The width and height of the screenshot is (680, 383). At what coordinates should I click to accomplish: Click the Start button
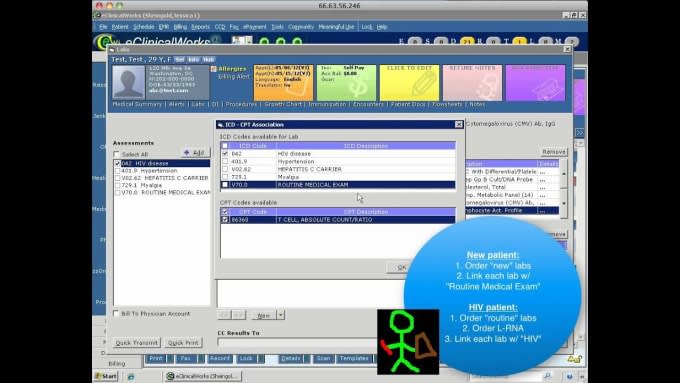point(106,376)
